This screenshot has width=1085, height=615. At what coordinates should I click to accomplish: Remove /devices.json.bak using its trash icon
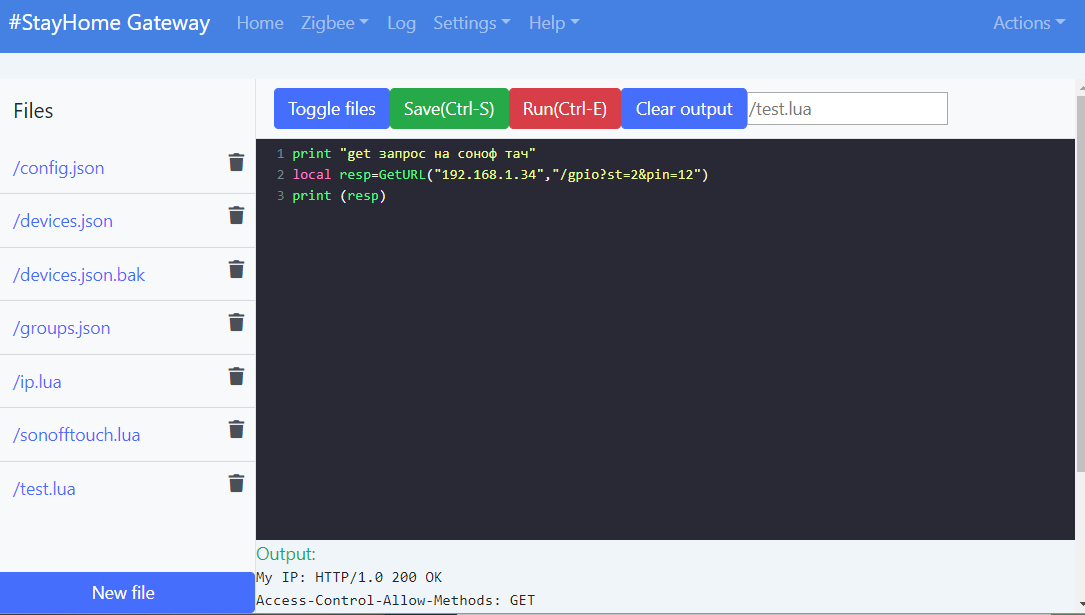click(x=237, y=269)
